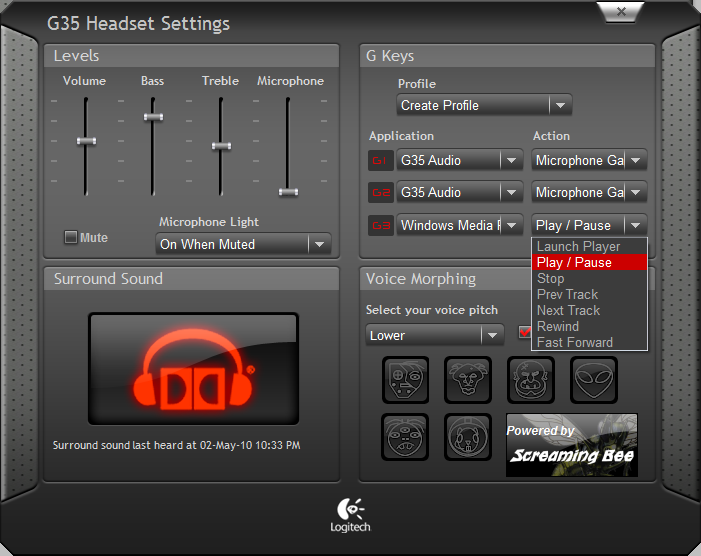Check the Mute checkbox
Image resolution: width=701 pixels, height=556 pixels.
pos(71,237)
